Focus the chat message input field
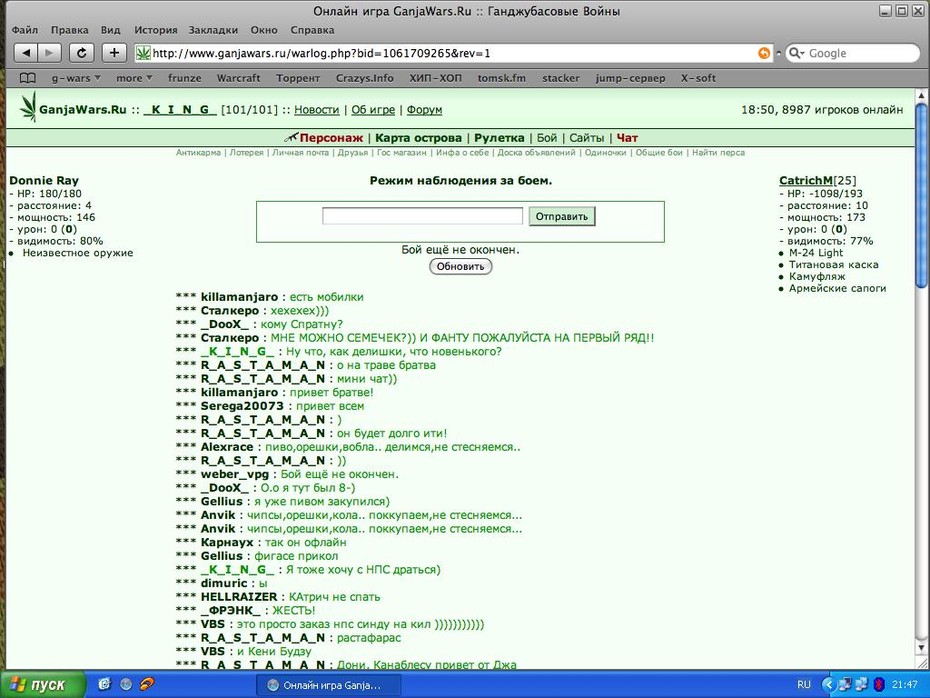 pyautogui.click(x=422, y=216)
